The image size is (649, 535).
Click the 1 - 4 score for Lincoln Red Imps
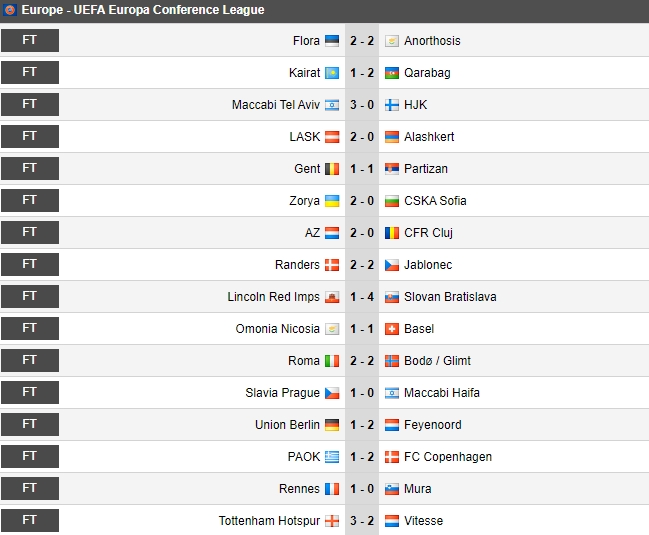tap(362, 297)
